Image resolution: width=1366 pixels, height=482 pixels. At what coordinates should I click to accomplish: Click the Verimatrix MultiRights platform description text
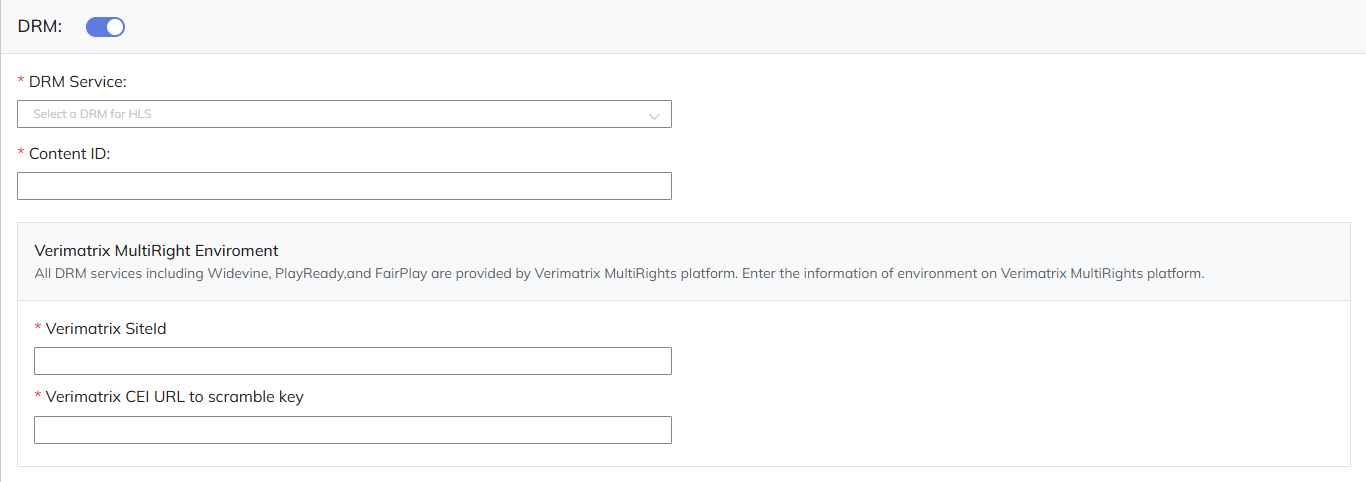pos(618,273)
